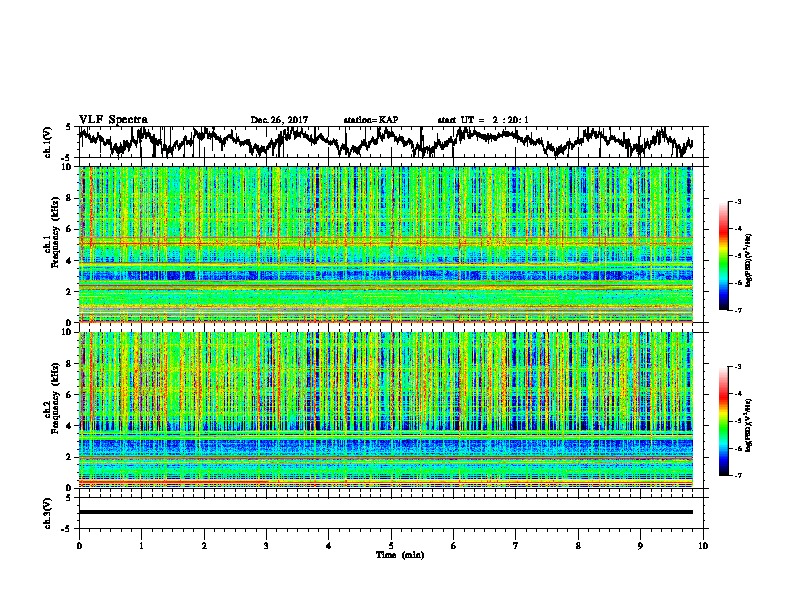792x612 pixels.
Task: Click the "5" volt tick on ch.1(V) axis
Action: click(68, 127)
